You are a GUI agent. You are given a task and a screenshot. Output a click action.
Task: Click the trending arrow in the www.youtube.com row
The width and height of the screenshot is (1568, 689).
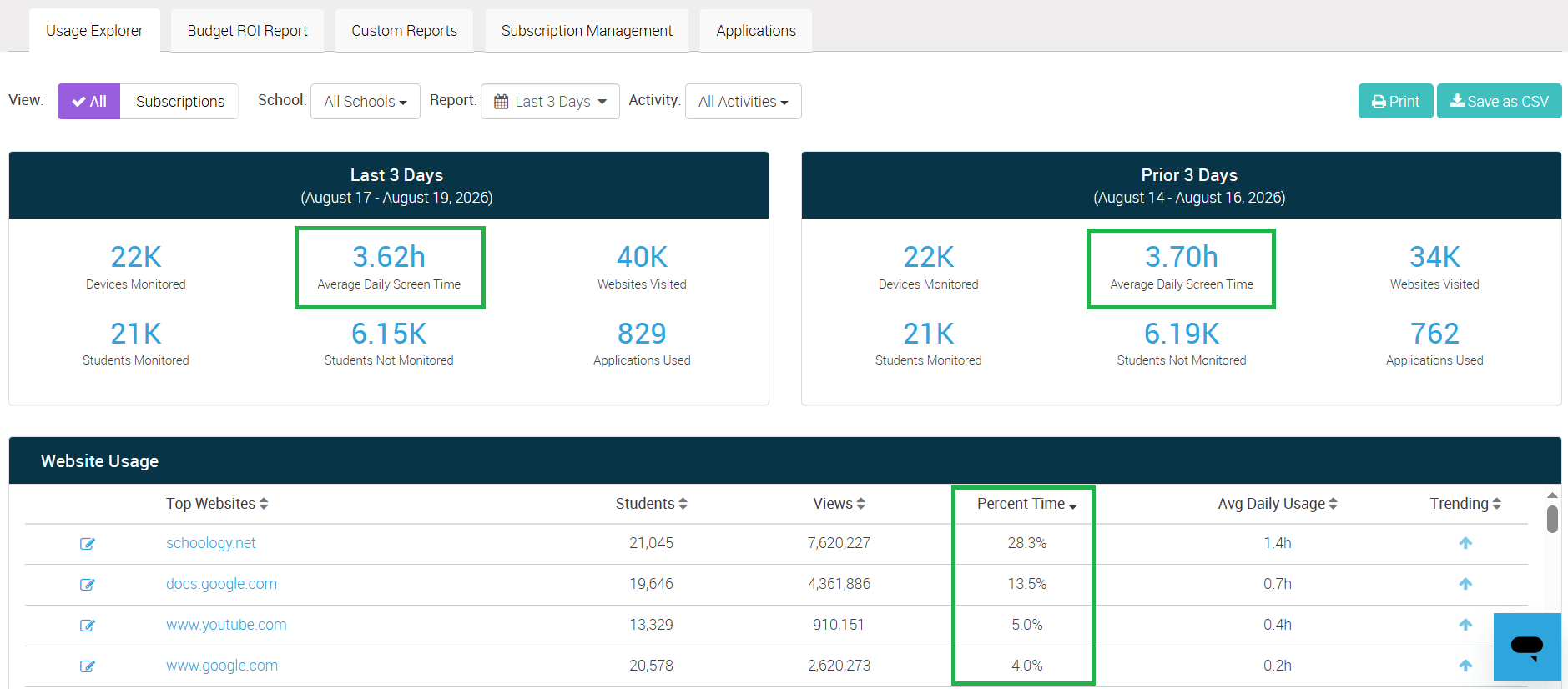coord(1465,625)
